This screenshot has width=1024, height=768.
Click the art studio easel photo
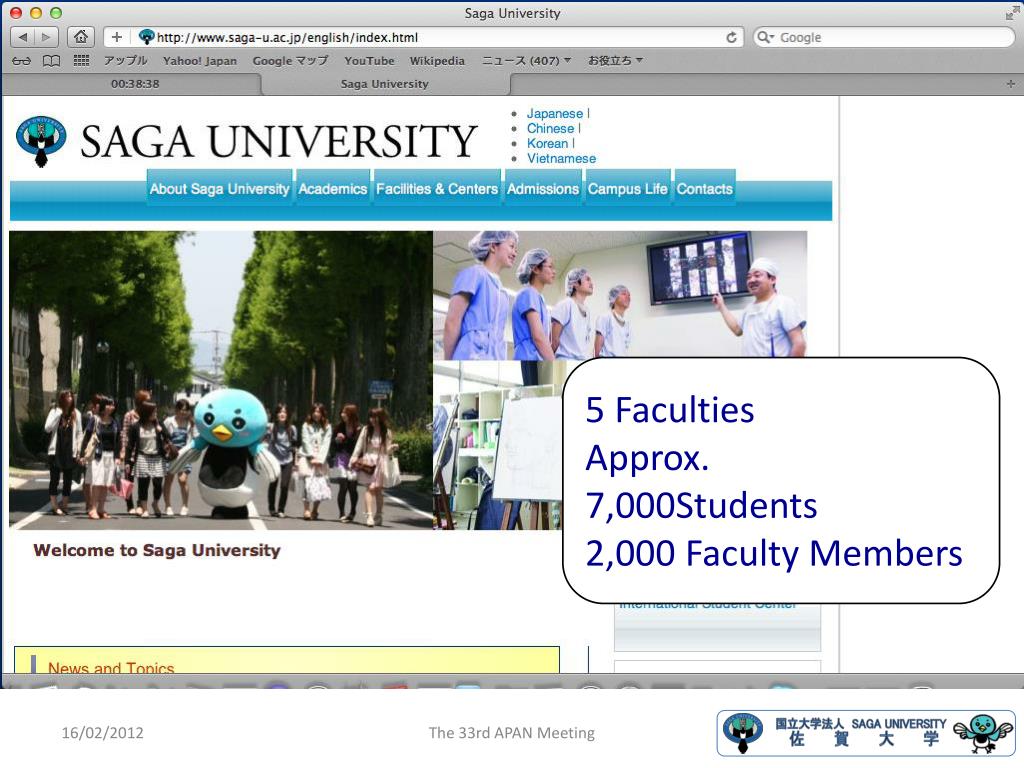[x=498, y=445]
